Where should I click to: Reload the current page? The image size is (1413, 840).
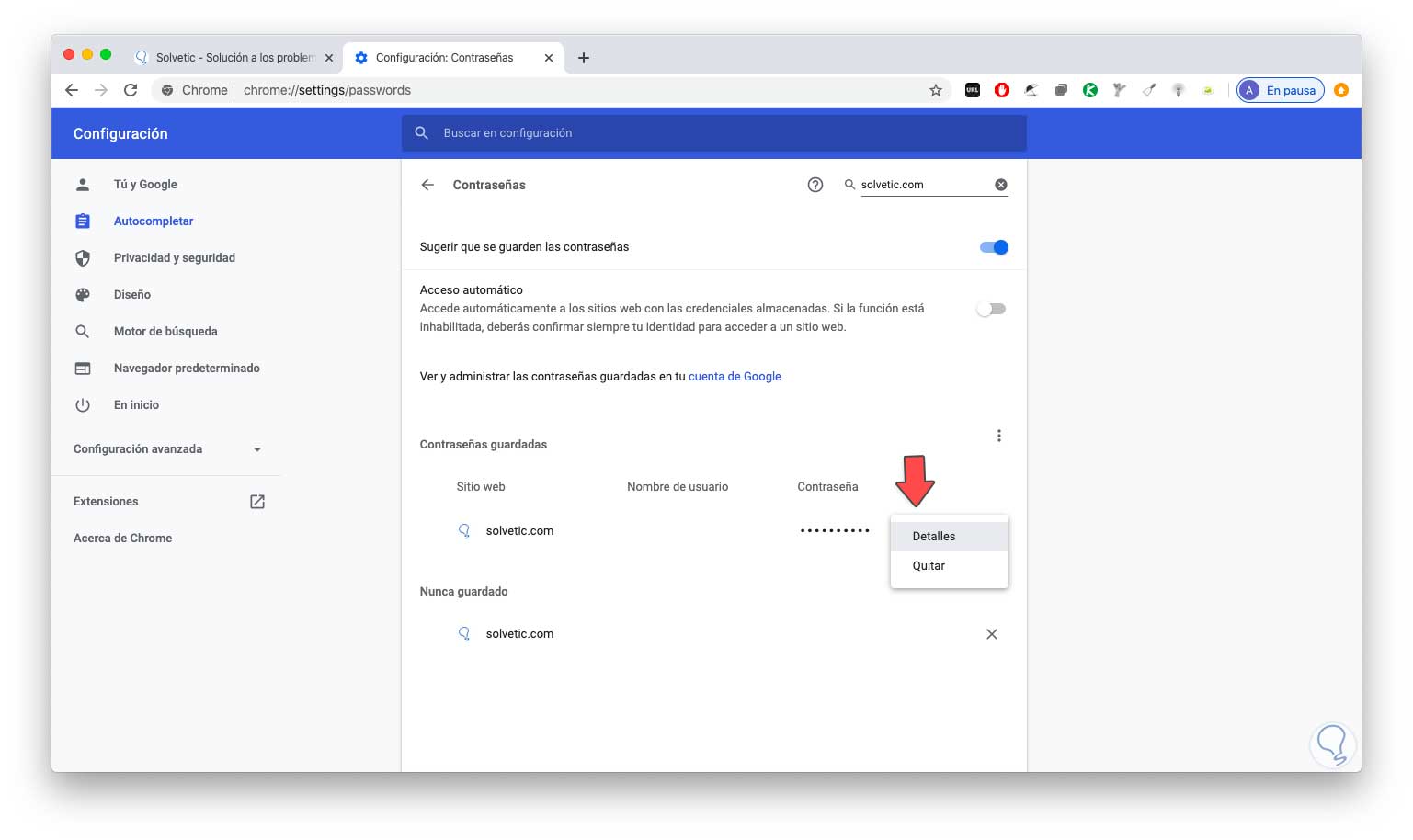tap(131, 90)
